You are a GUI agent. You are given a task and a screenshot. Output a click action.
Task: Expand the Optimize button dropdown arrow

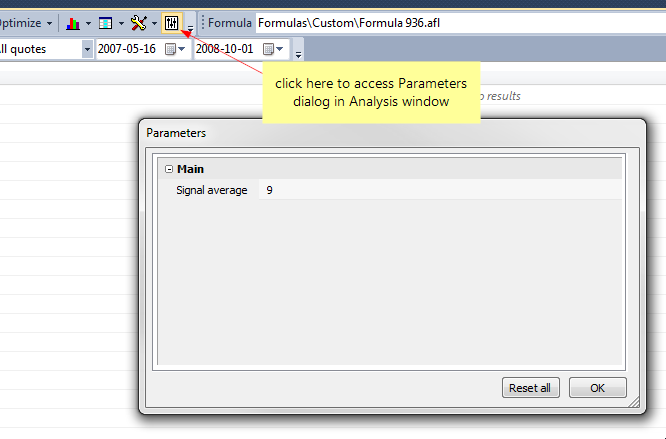point(49,23)
